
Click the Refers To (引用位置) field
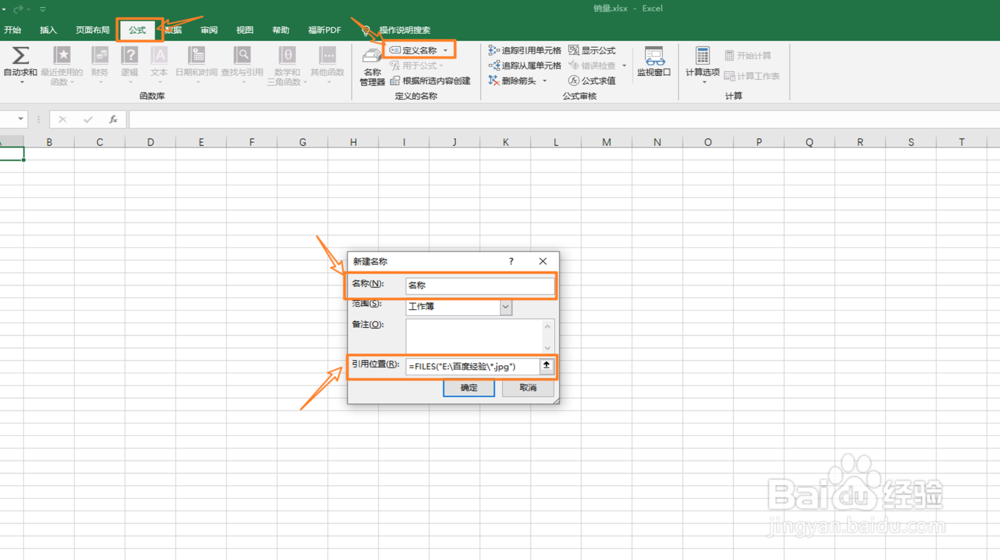pos(472,366)
